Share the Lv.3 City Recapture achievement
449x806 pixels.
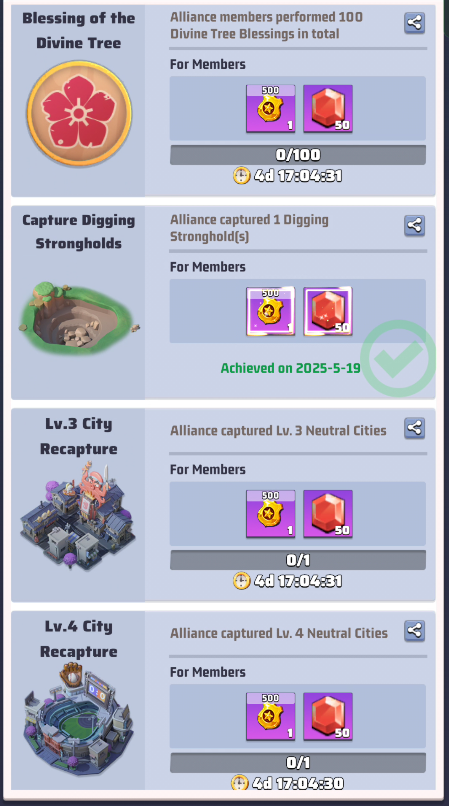[415, 428]
